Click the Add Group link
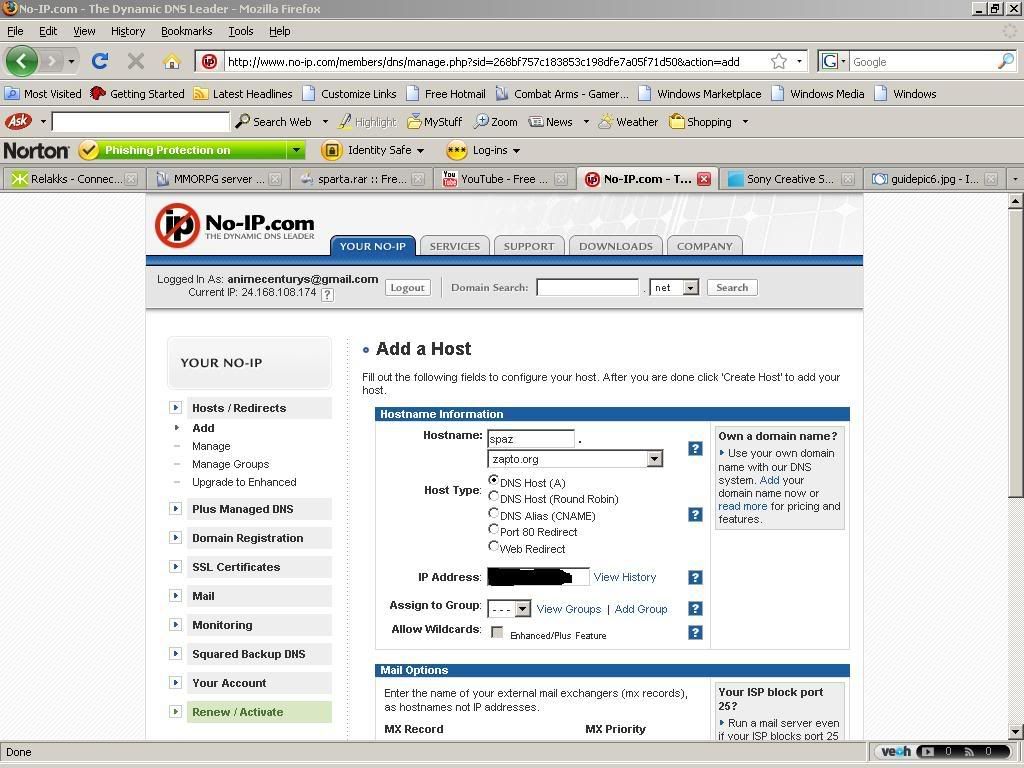 tap(641, 609)
